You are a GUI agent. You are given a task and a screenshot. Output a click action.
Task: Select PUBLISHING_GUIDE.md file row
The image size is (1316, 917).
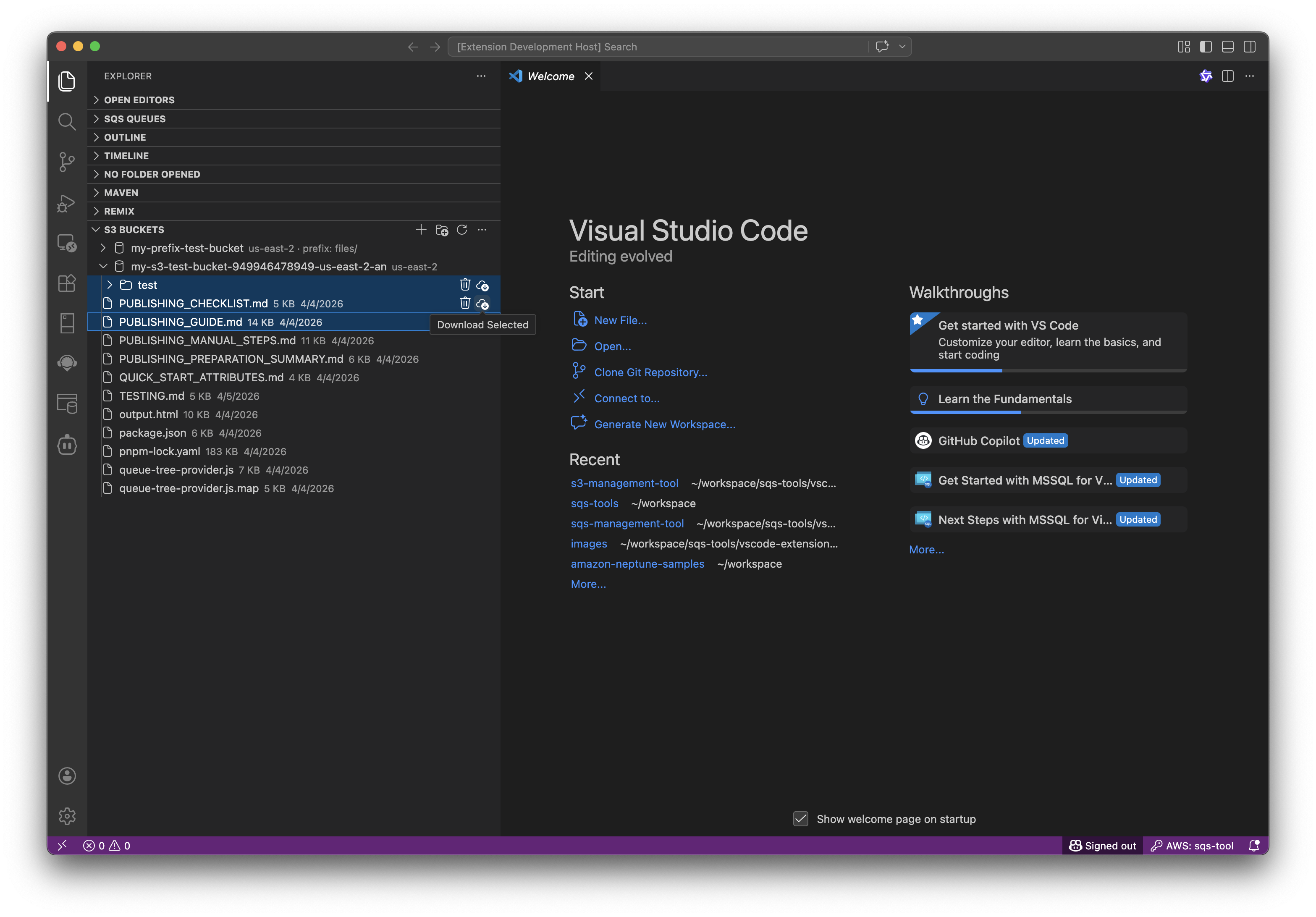(x=294, y=322)
